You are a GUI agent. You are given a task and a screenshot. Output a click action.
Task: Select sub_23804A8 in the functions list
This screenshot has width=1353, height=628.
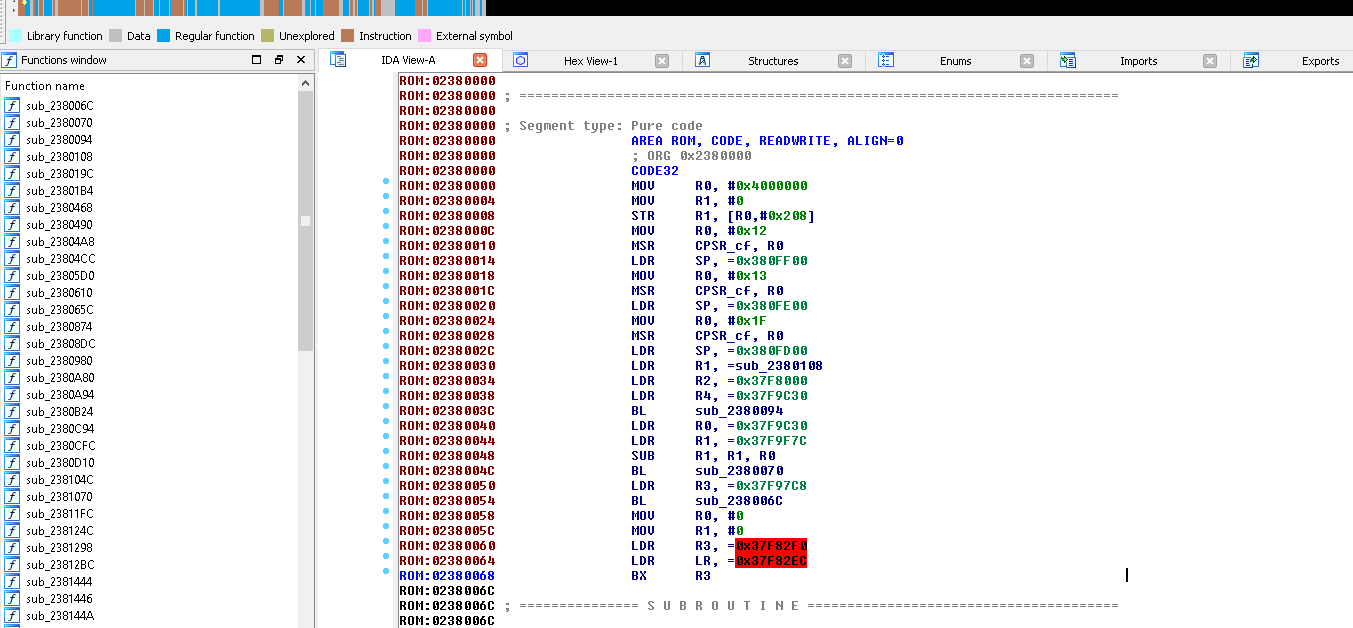pos(60,241)
